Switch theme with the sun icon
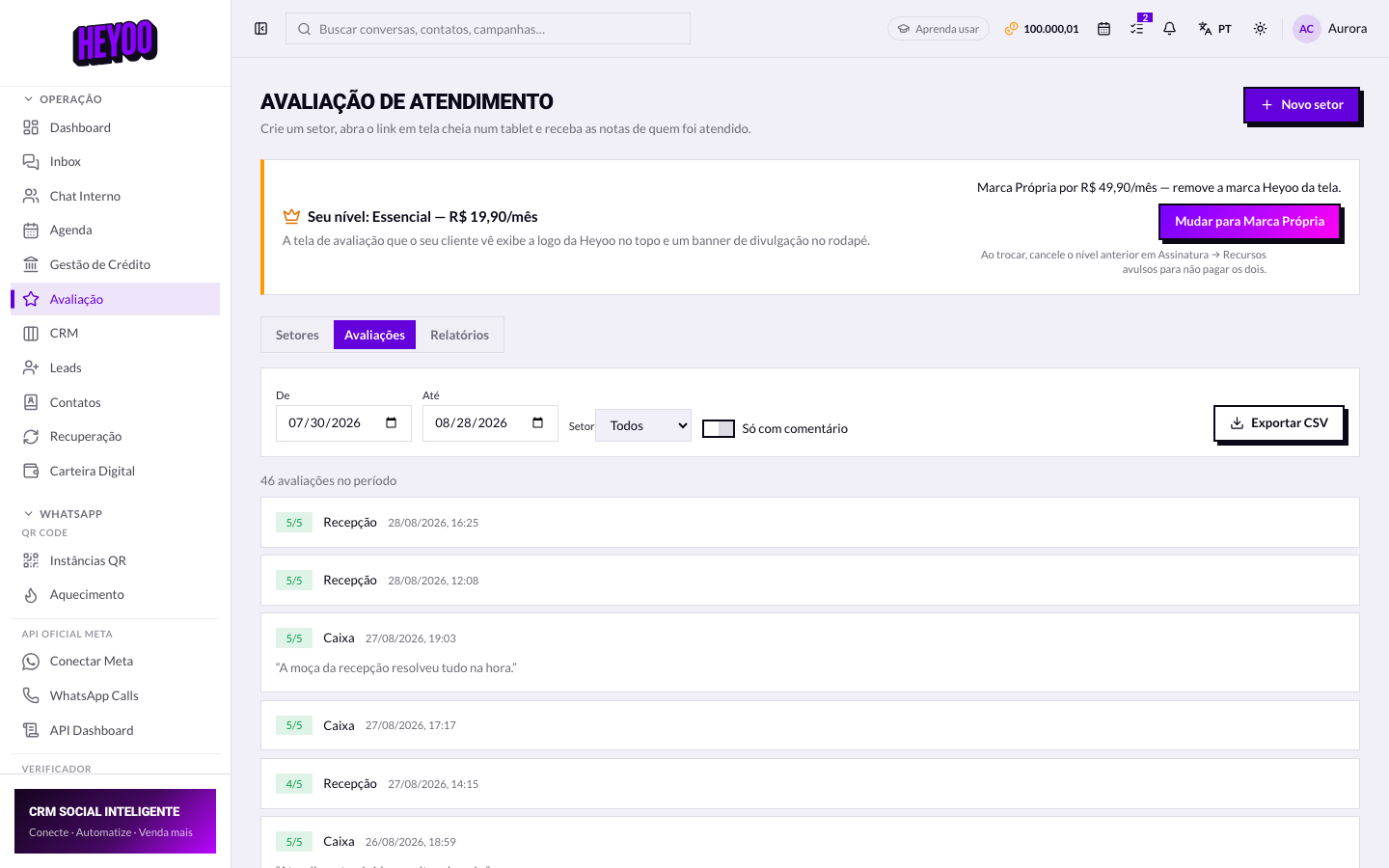The width and height of the screenshot is (1389, 868). click(1260, 29)
